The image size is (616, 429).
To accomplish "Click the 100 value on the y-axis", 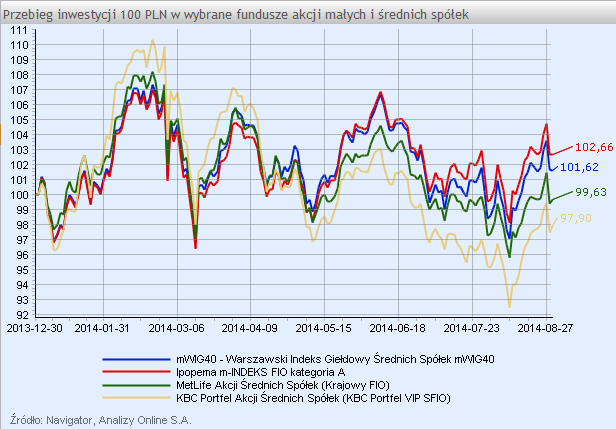I will click(19, 195).
